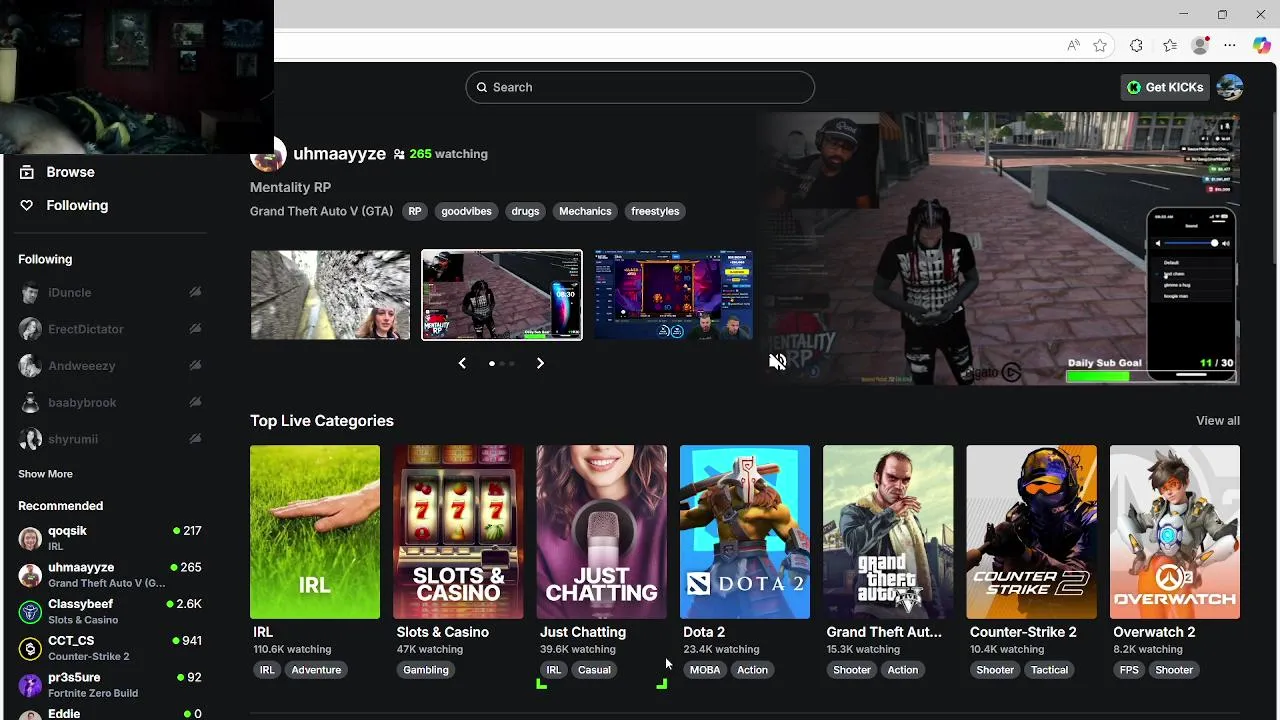Select the drugs stream tag
Image resolution: width=1280 pixels, height=720 pixels.
(525, 211)
